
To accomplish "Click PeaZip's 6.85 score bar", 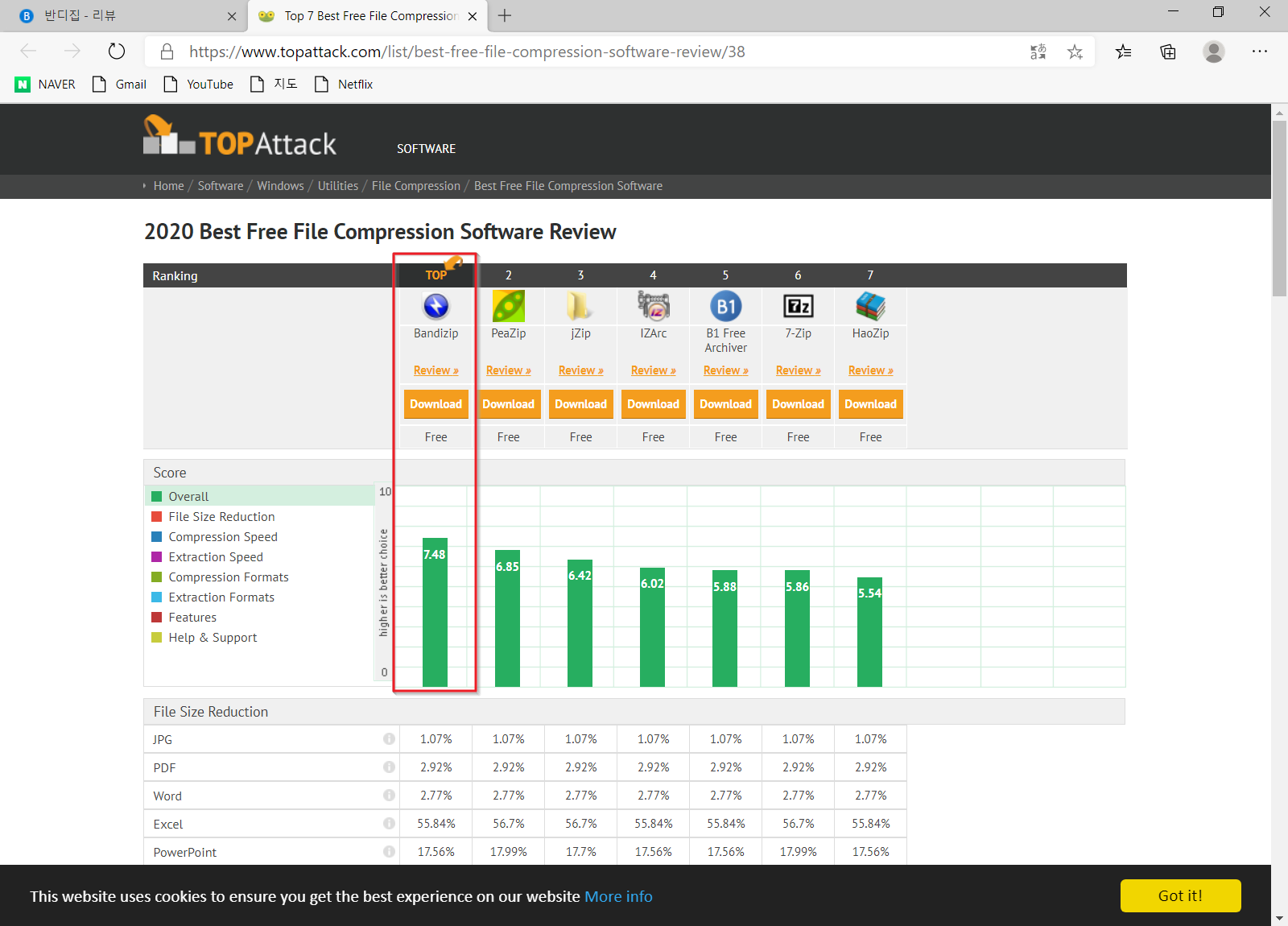I will click(x=507, y=618).
